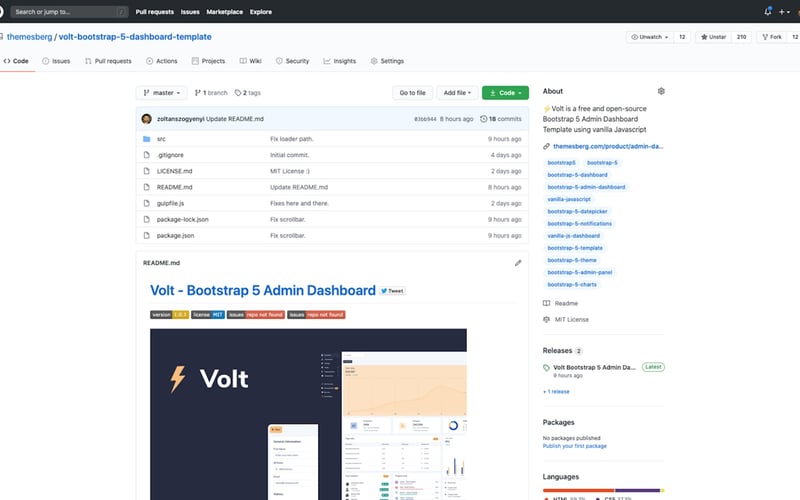The image size is (800, 500).
Task: Click the + 1 release link
Action: click(x=556, y=392)
